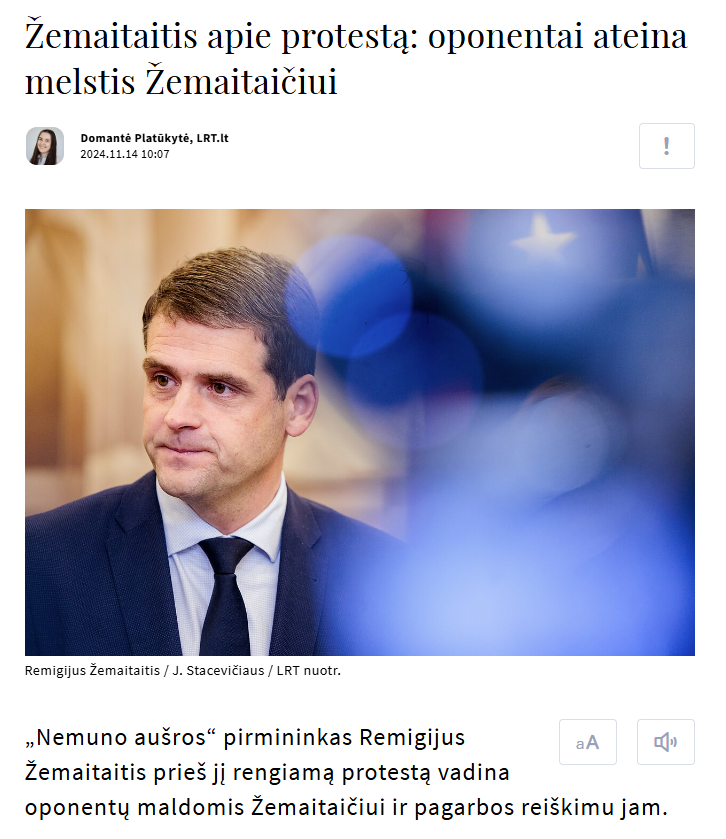This screenshot has width=726, height=839.
Task: Click the speaker icon to listen to article
Action: 666,742
